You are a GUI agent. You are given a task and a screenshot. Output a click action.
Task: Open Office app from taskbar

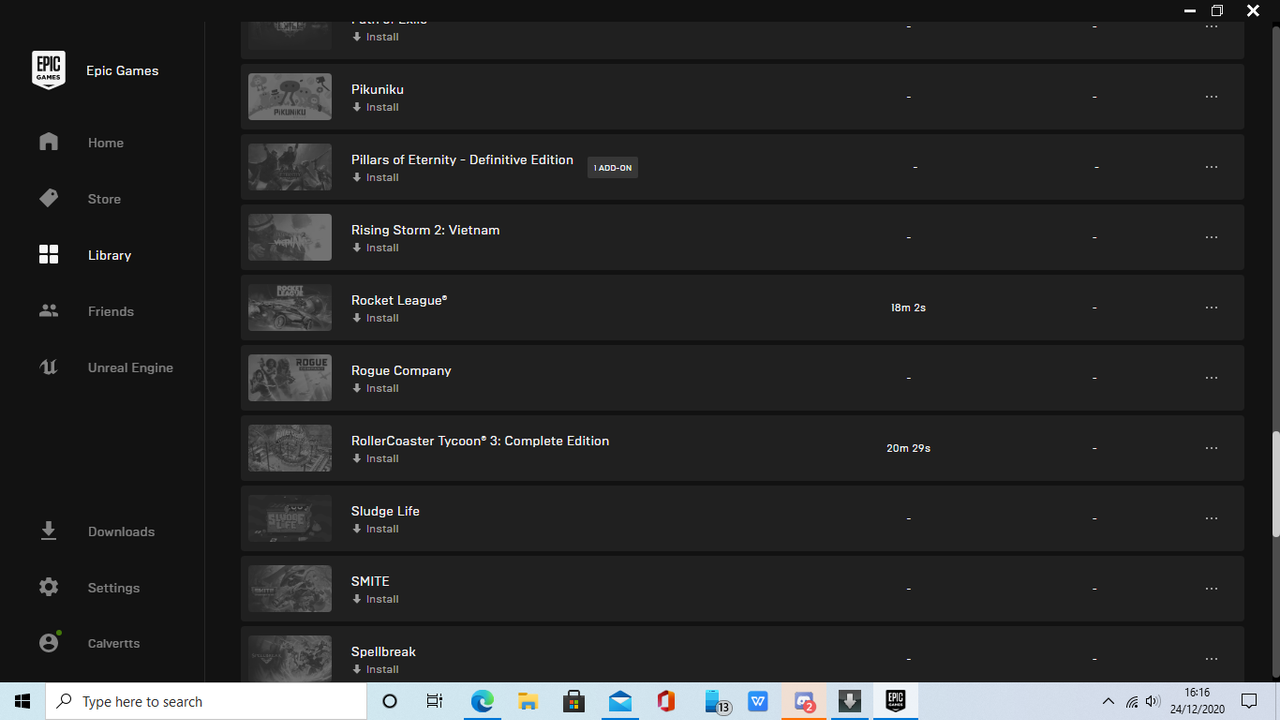click(666, 701)
